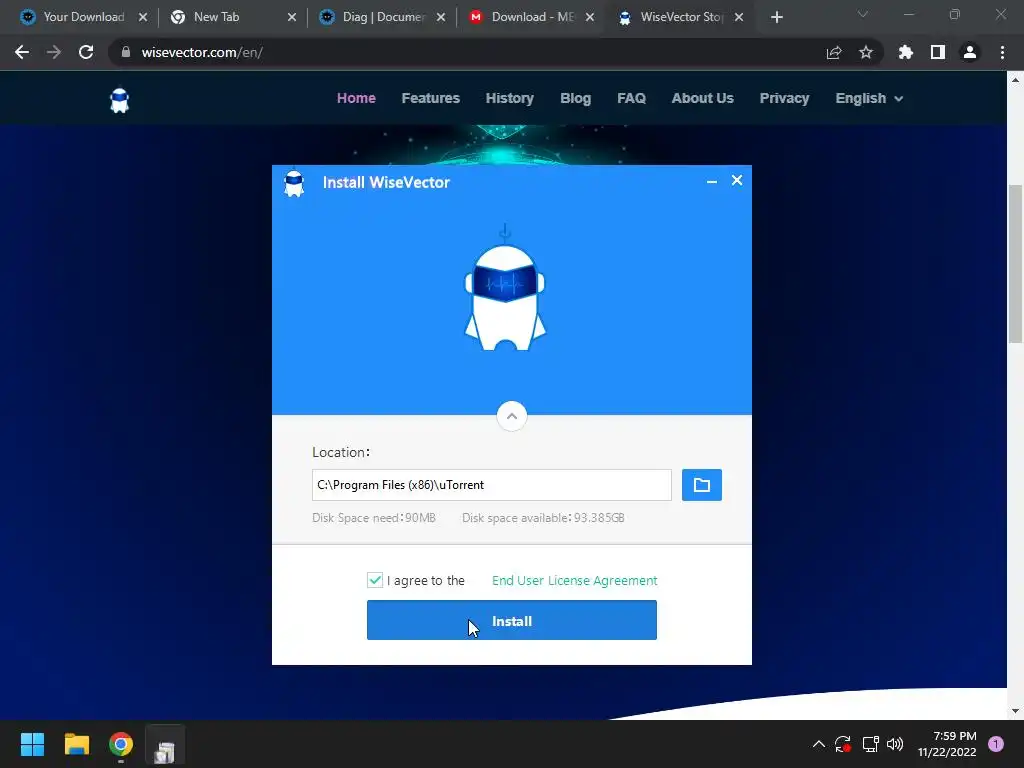Browse for install folder with folder icon
Screen dimensions: 1024x768
click(701, 485)
